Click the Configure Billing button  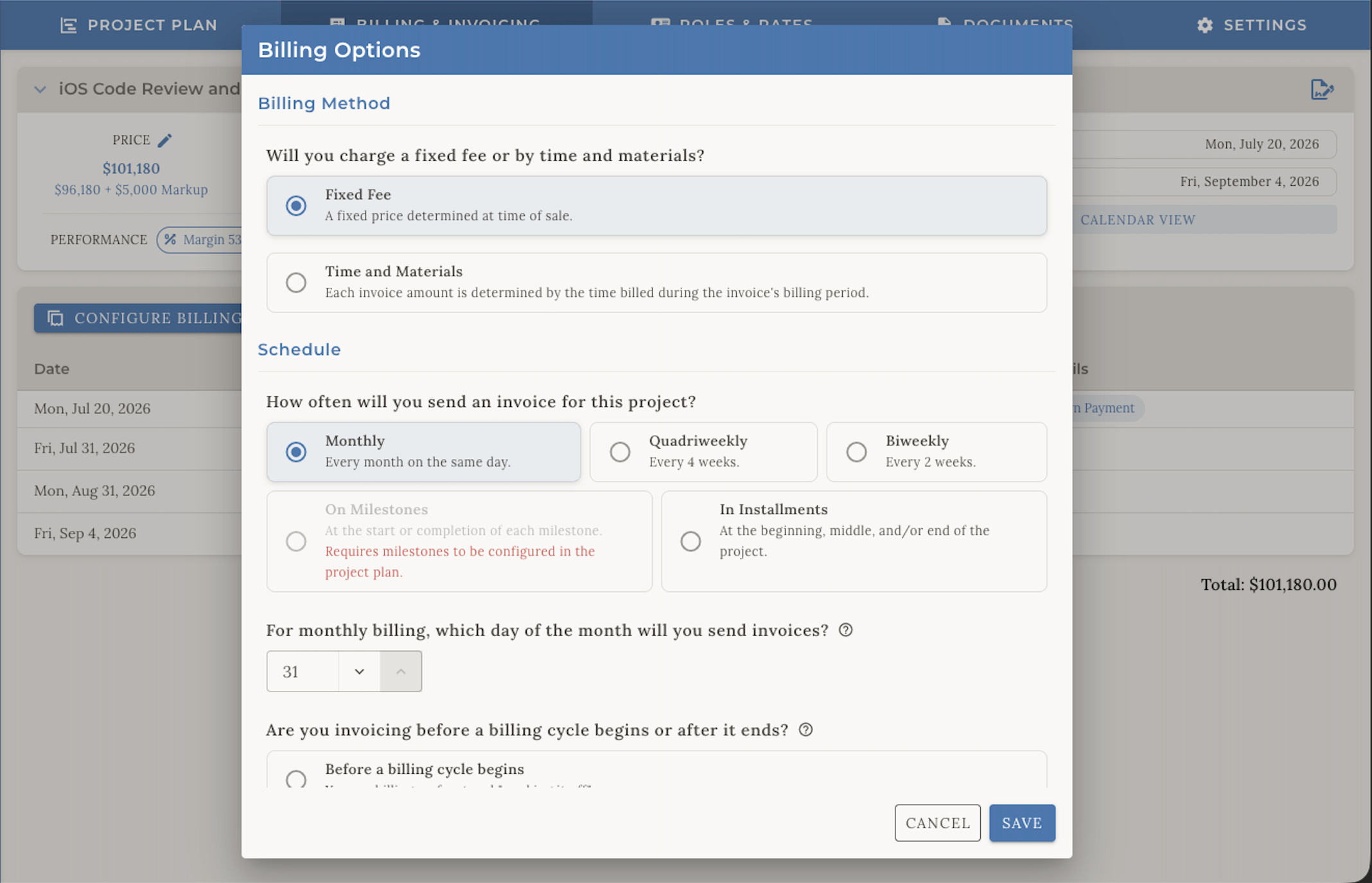coord(138,318)
